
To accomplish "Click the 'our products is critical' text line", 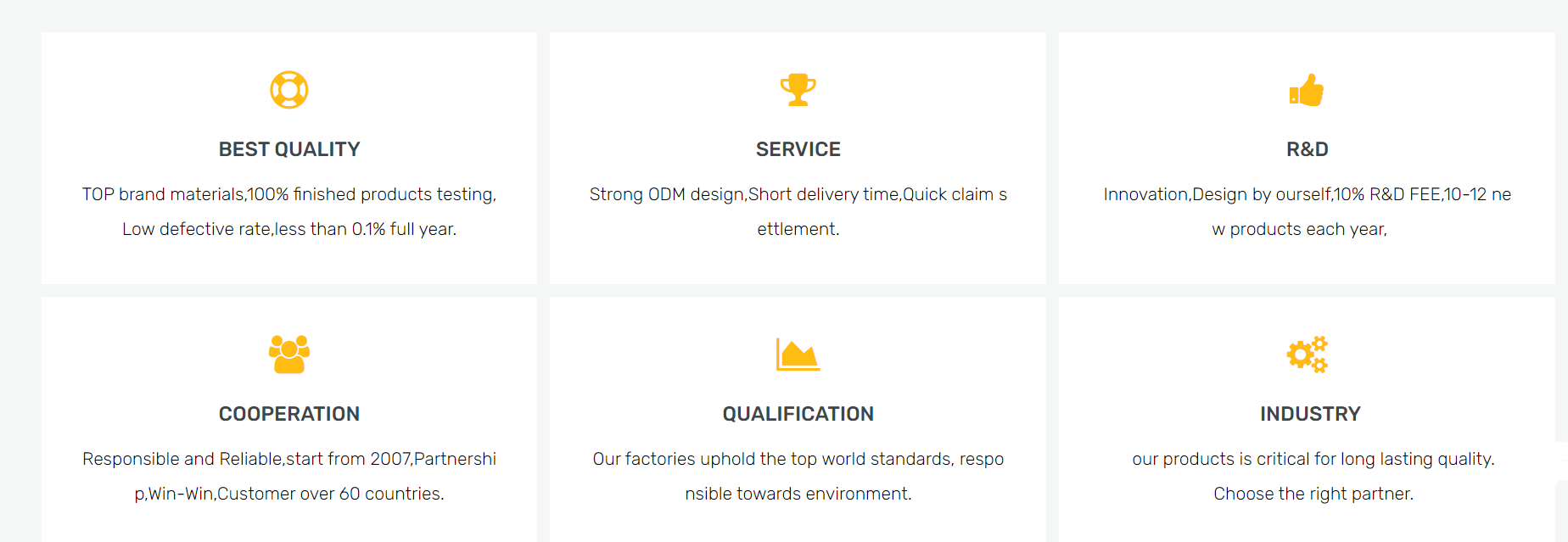I will coord(1313,459).
